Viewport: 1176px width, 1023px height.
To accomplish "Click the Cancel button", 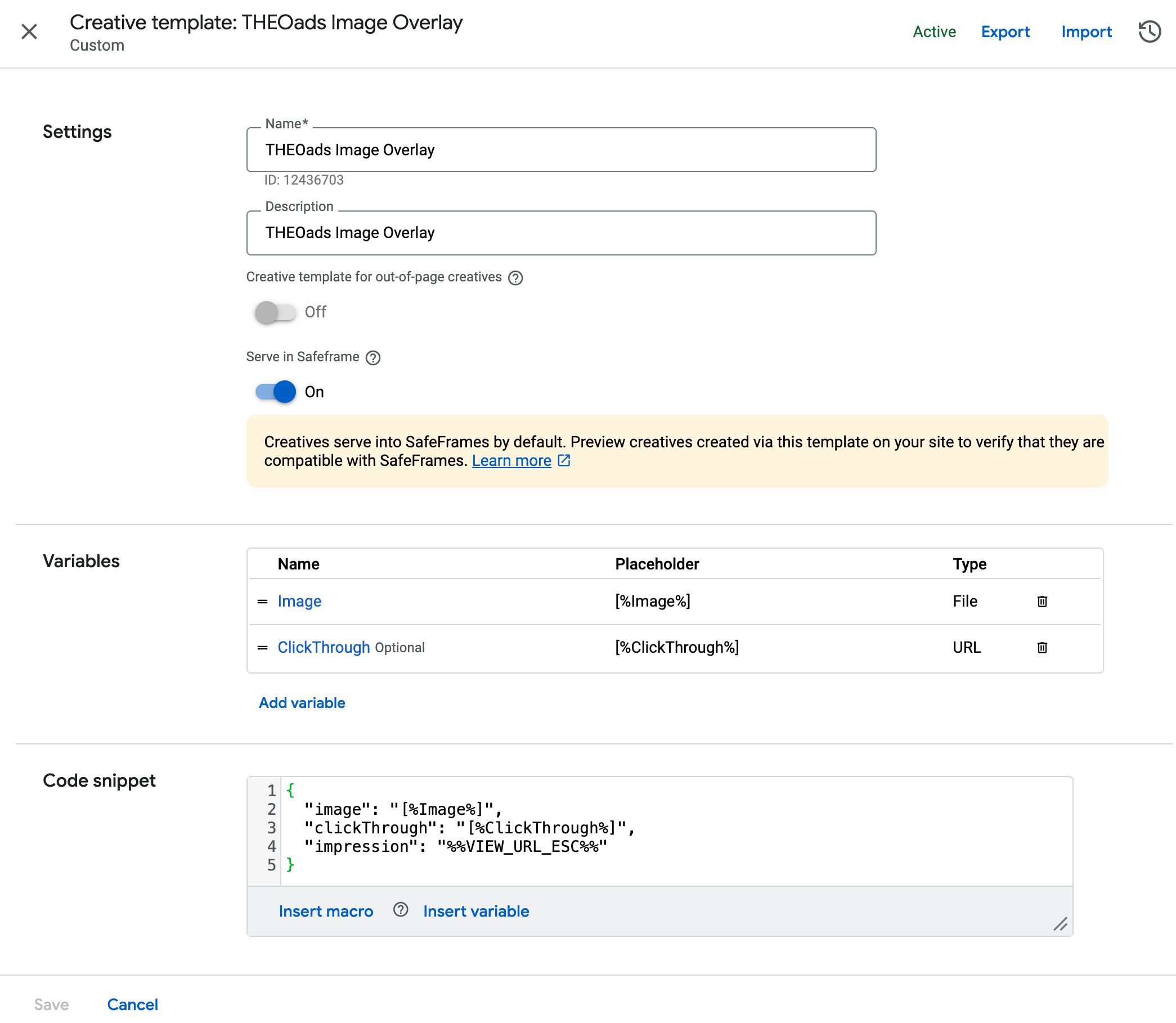I will 132,1004.
